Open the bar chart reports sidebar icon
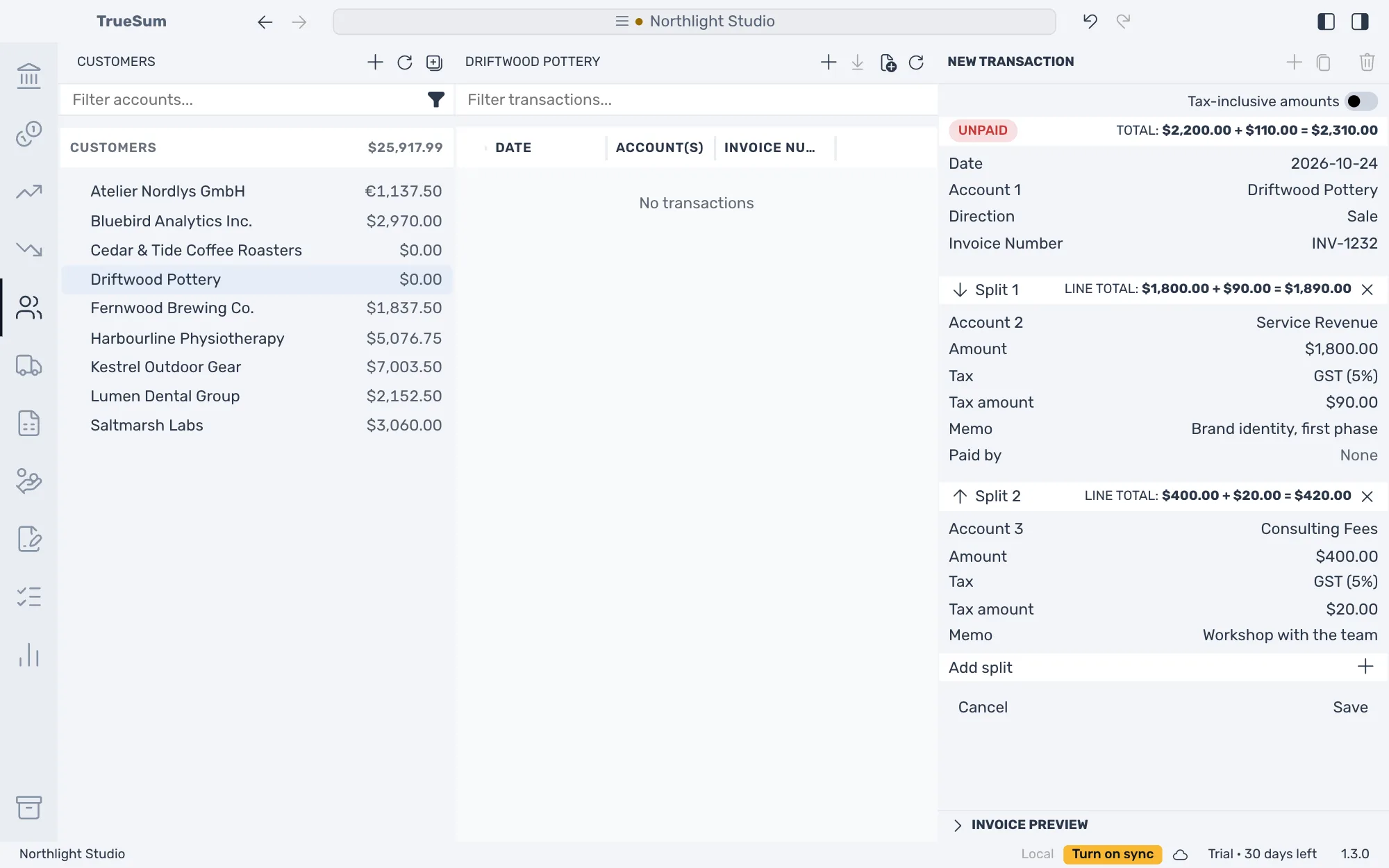Viewport: 1389px width, 868px height. pos(28,655)
